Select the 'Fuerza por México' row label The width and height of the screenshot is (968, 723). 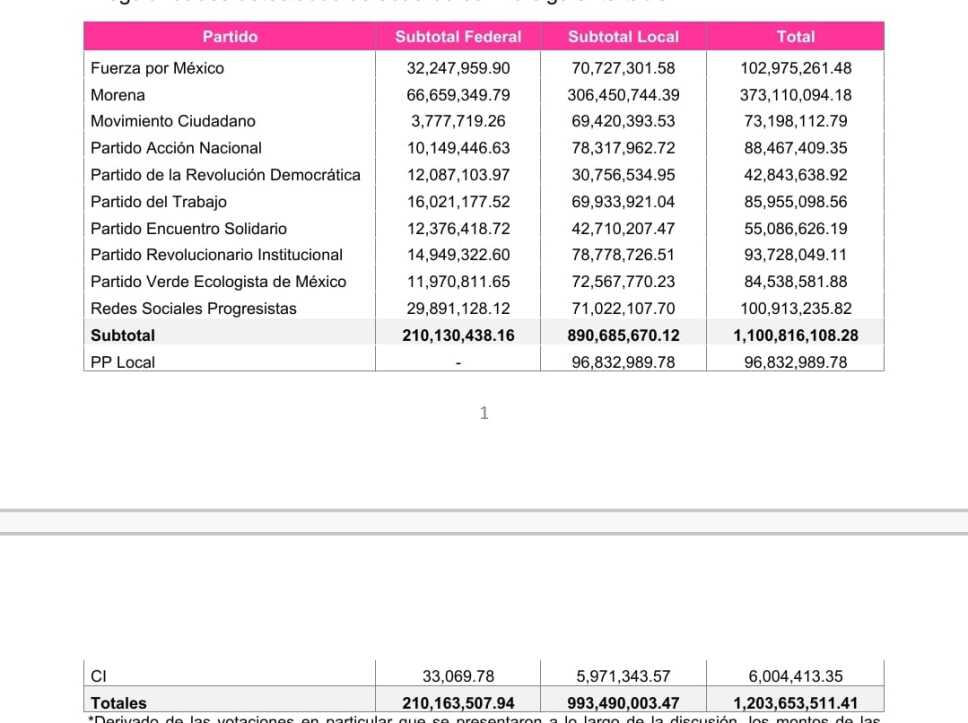click(157, 68)
